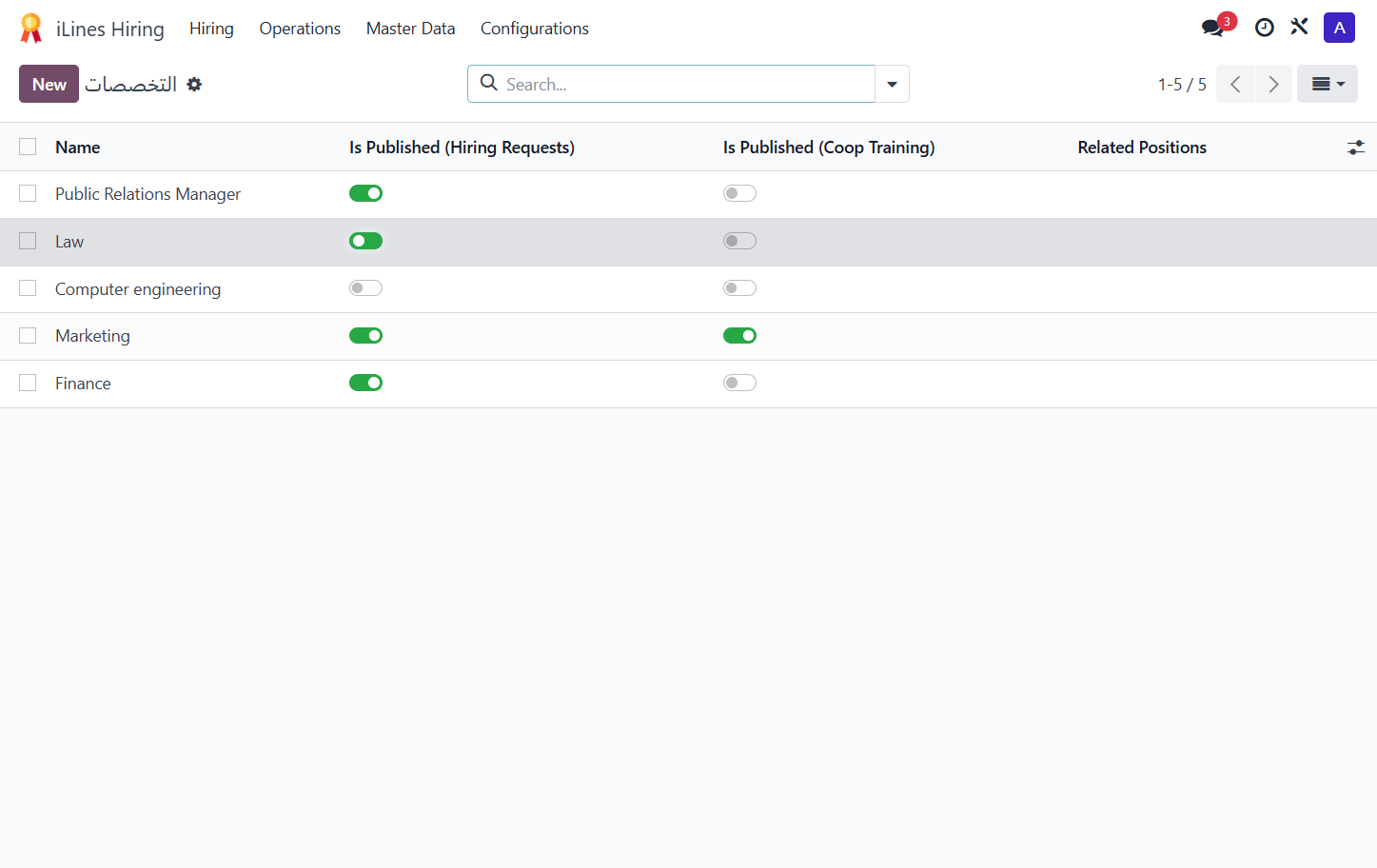
Task: Sort by Is Published (Coop Training) column
Action: pyautogui.click(x=829, y=148)
